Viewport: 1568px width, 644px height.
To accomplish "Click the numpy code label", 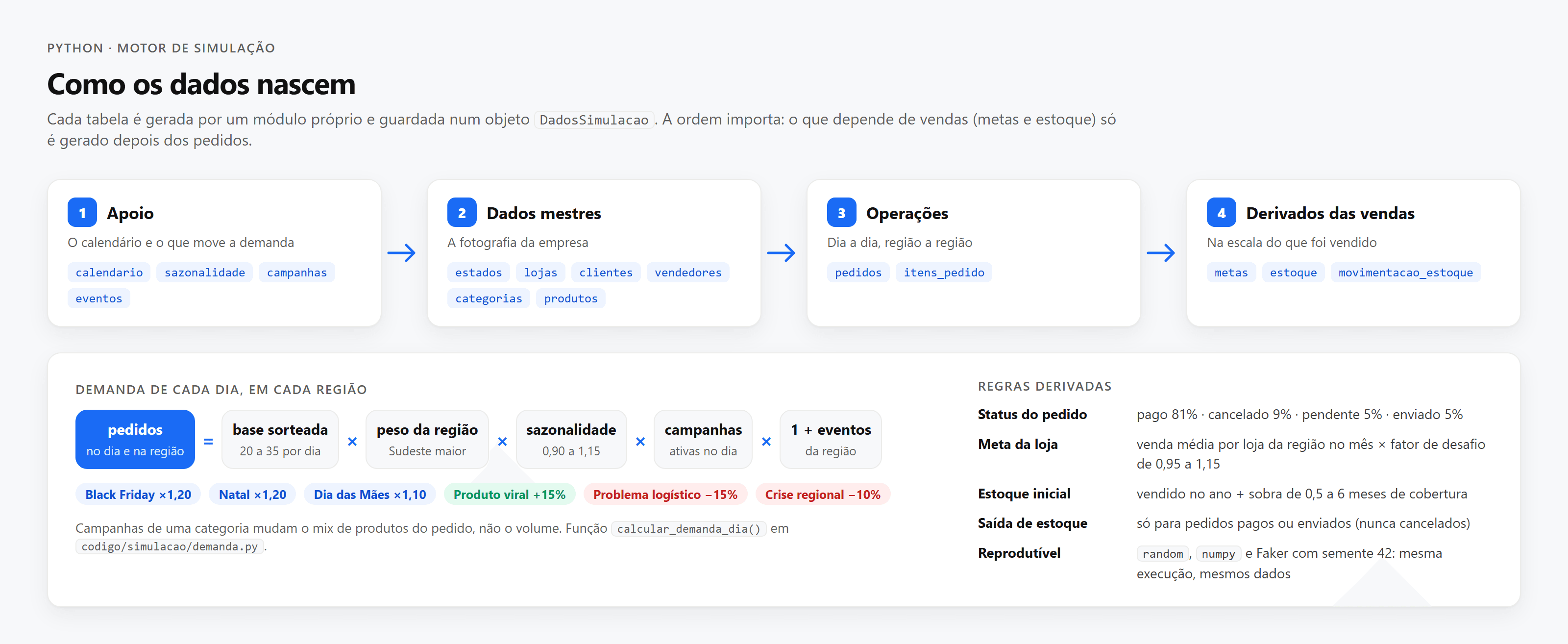I will pos(1218,553).
